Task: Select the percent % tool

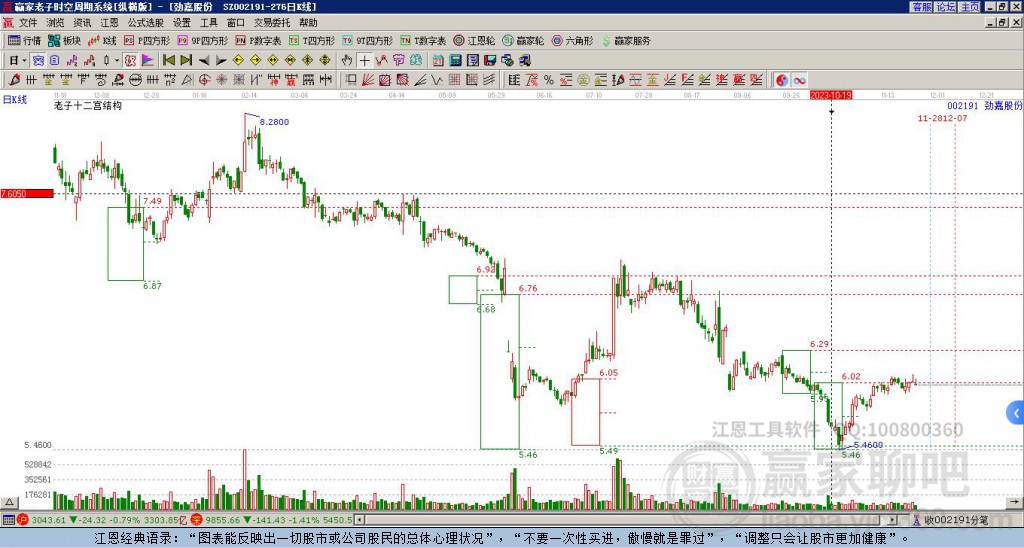Action: (x=549, y=80)
